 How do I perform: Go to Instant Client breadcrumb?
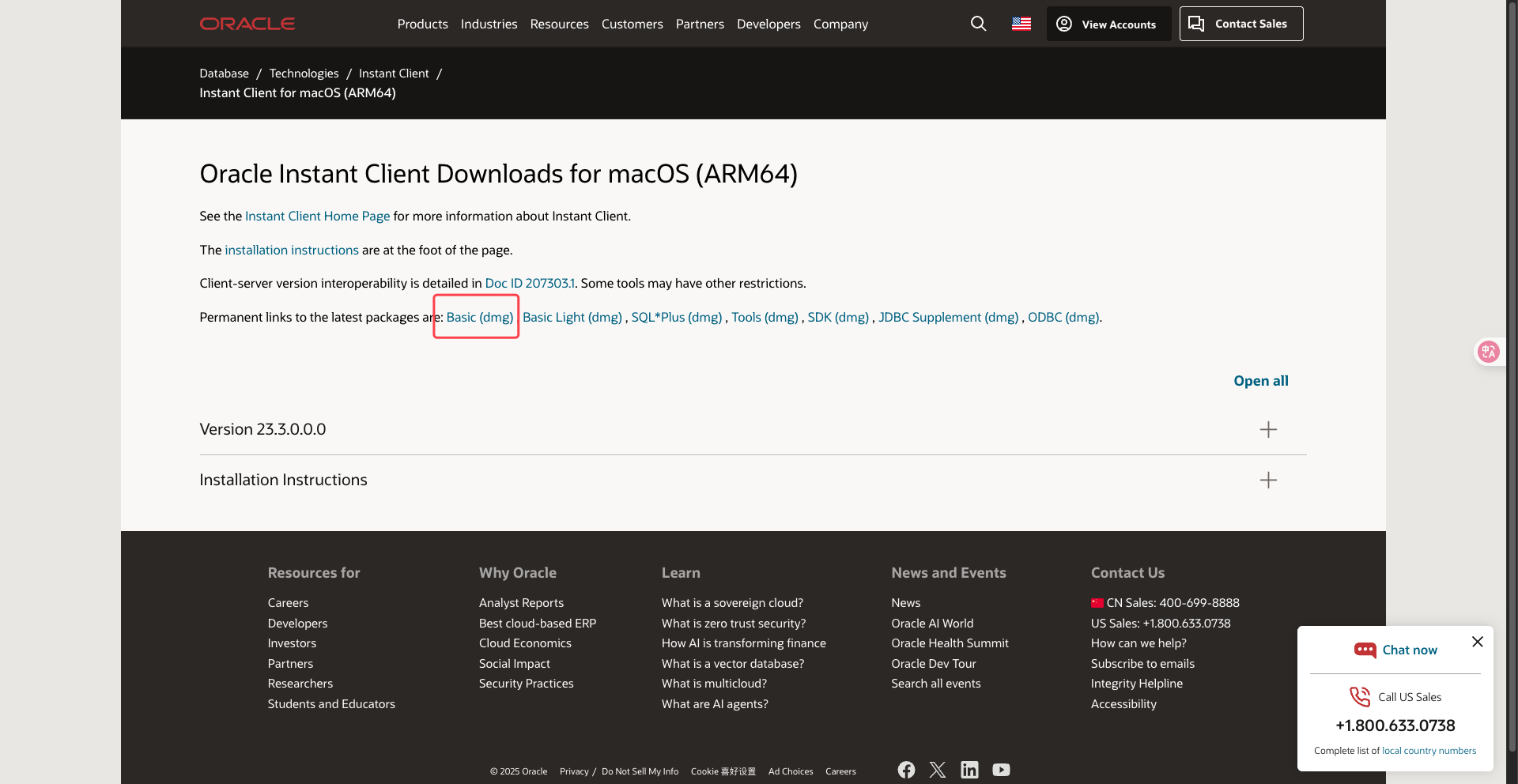click(x=394, y=73)
